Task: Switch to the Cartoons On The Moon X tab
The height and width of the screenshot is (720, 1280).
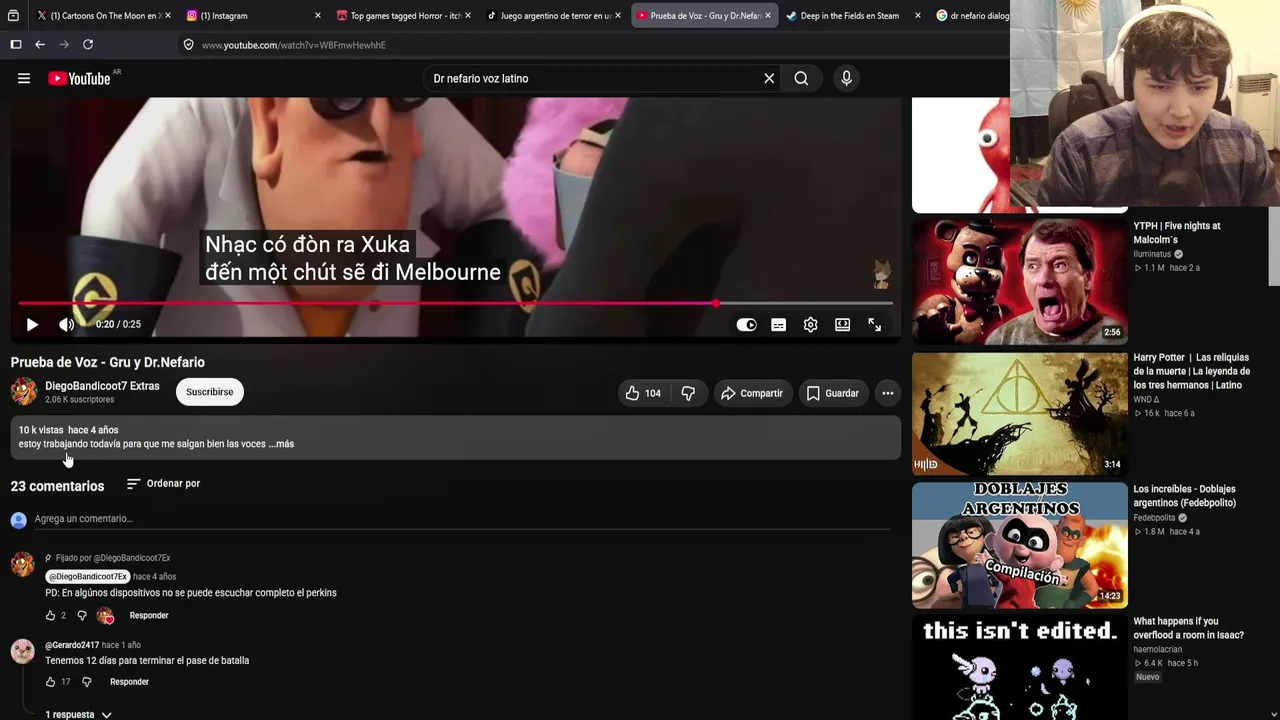Action: (x=107, y=16)
